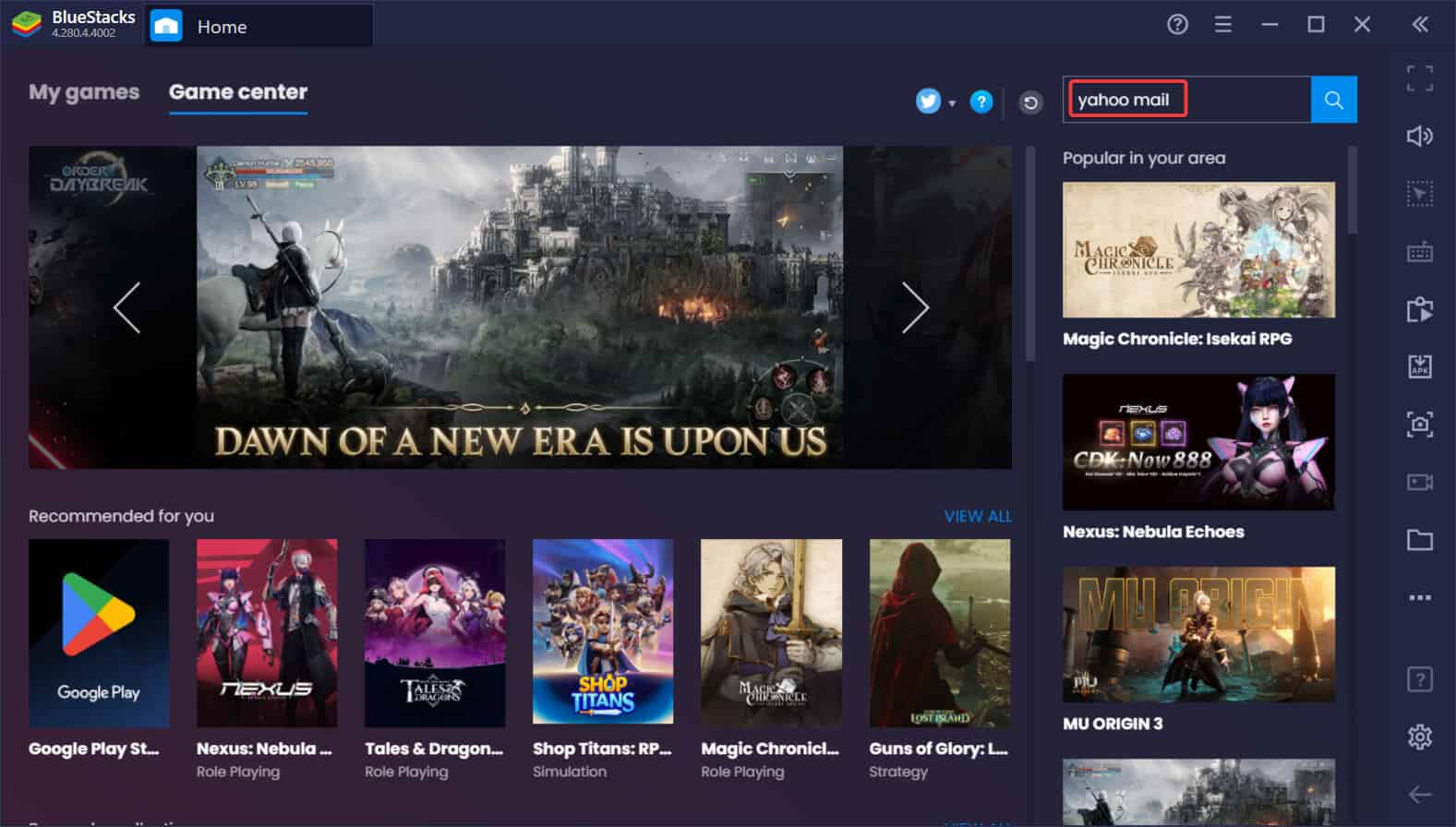Show previous banner with left arrow
1456x827 pixels.
[126, 307]
